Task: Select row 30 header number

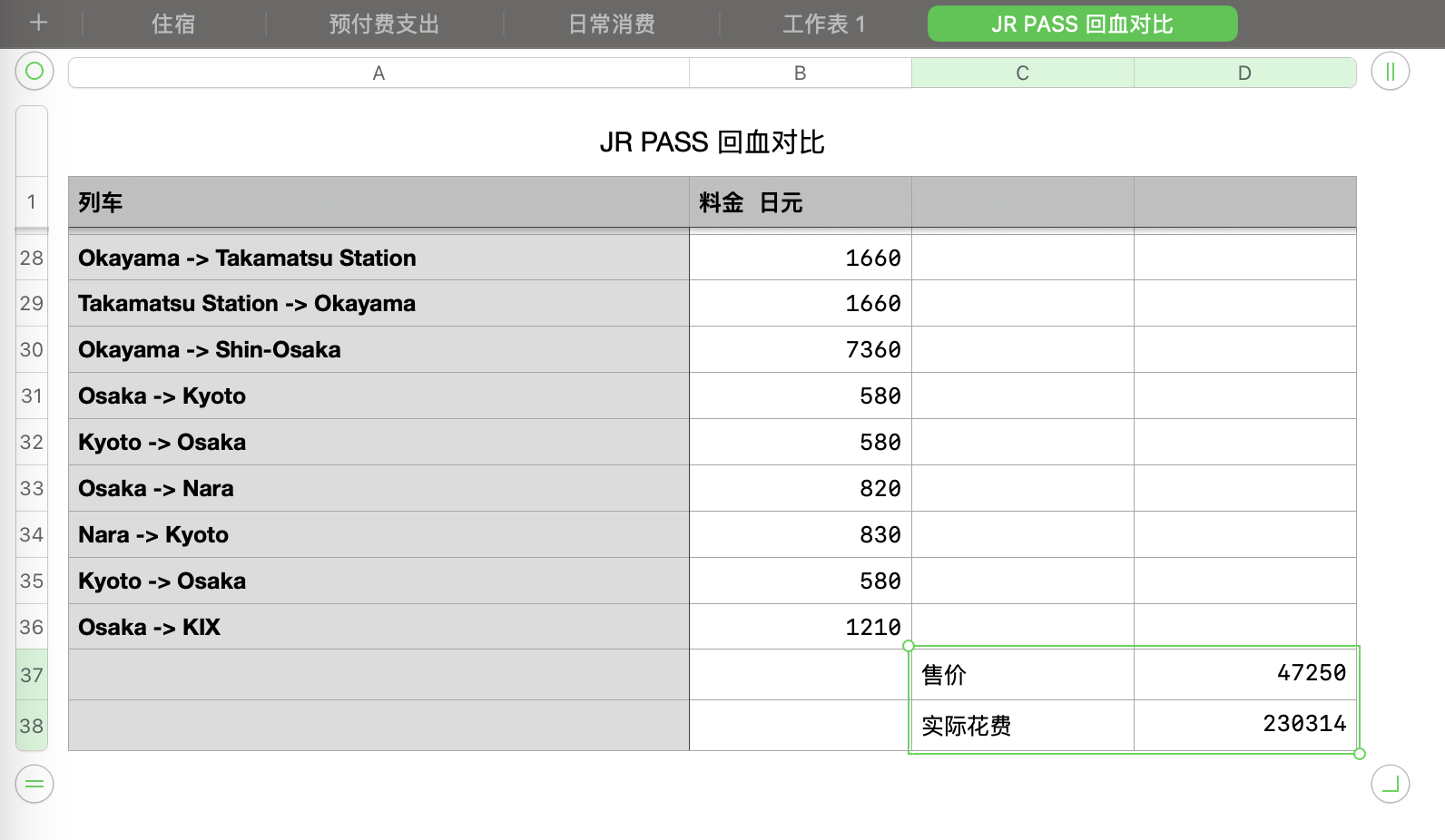Action: click(32, 349)
